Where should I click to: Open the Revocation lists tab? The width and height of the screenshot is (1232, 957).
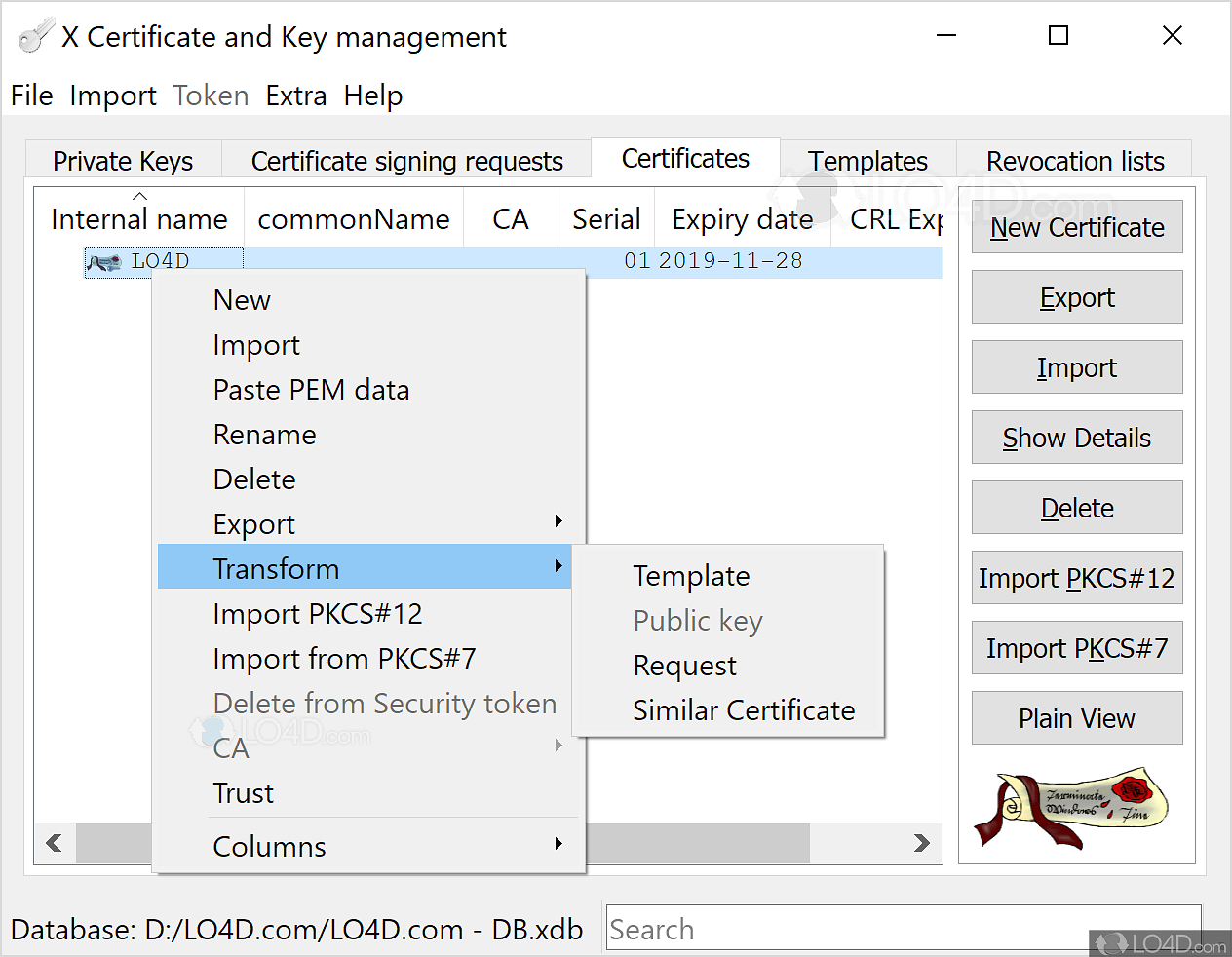(x=1074, y=161)
